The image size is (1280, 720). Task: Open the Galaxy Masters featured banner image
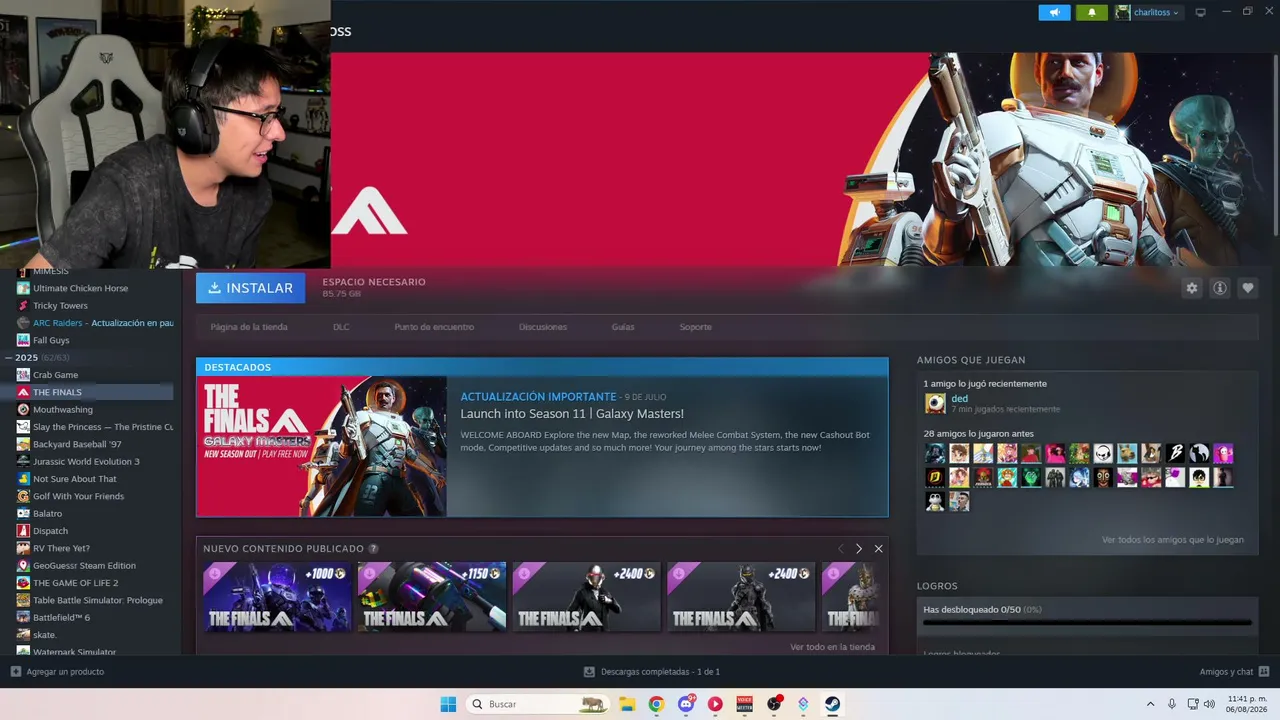(322, 446)
